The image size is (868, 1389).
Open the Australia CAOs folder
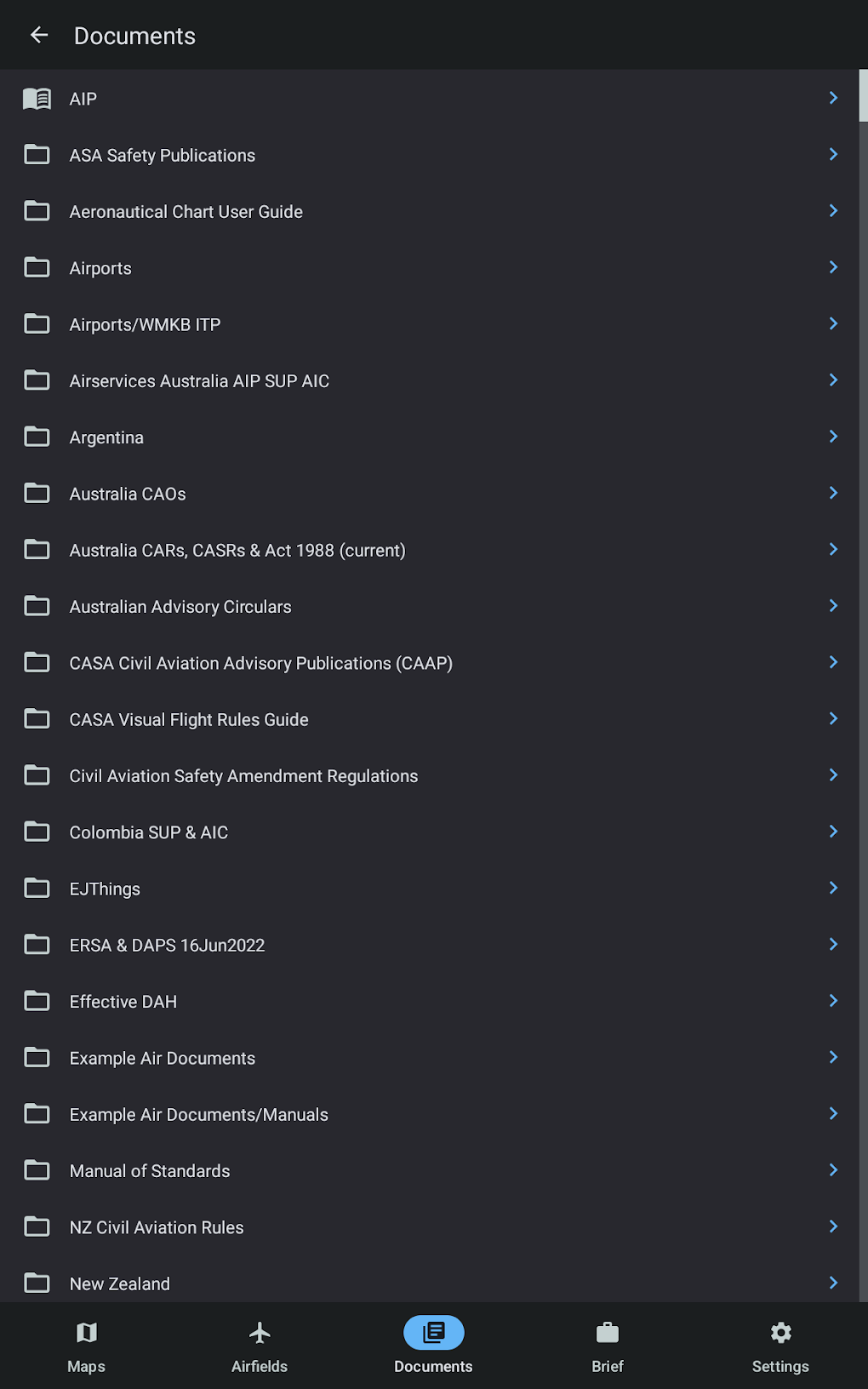(128, 494)
